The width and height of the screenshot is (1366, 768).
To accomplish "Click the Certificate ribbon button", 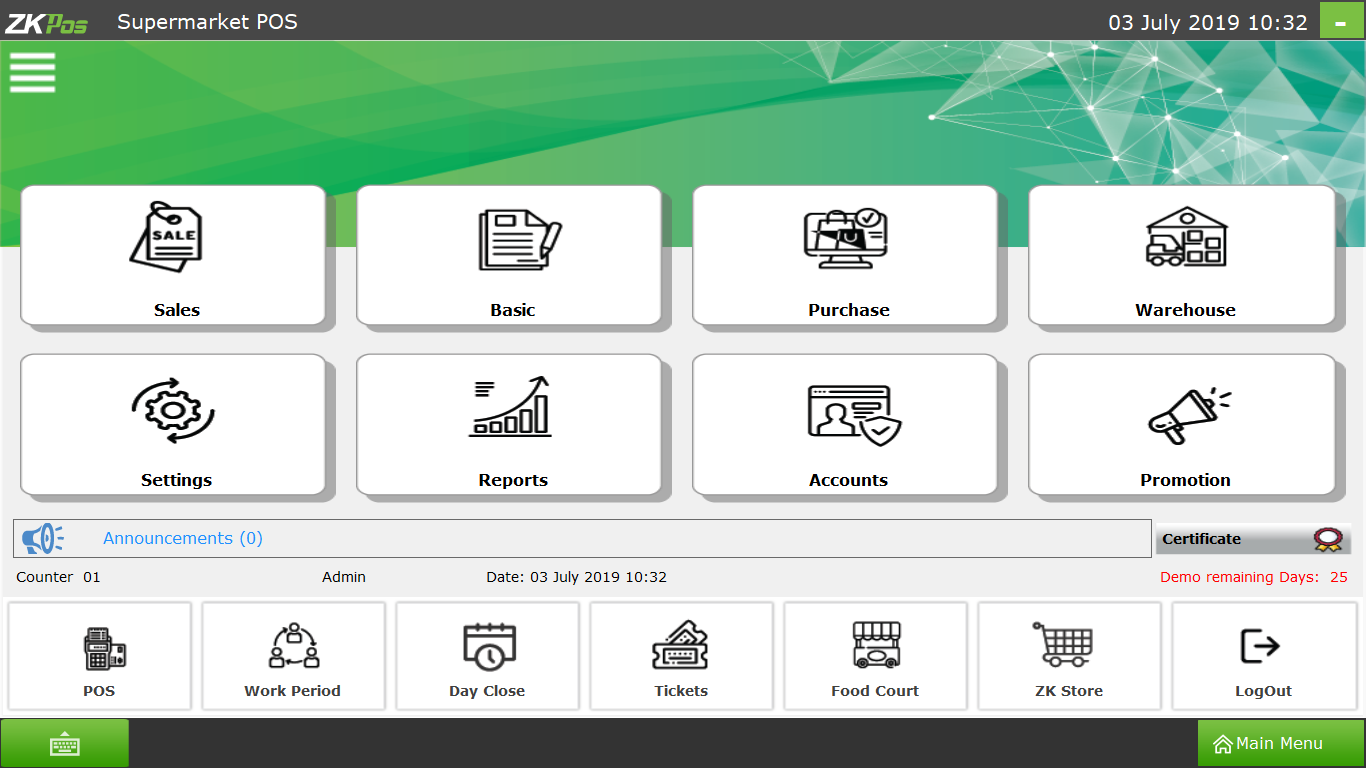I will coord(1253,539).
